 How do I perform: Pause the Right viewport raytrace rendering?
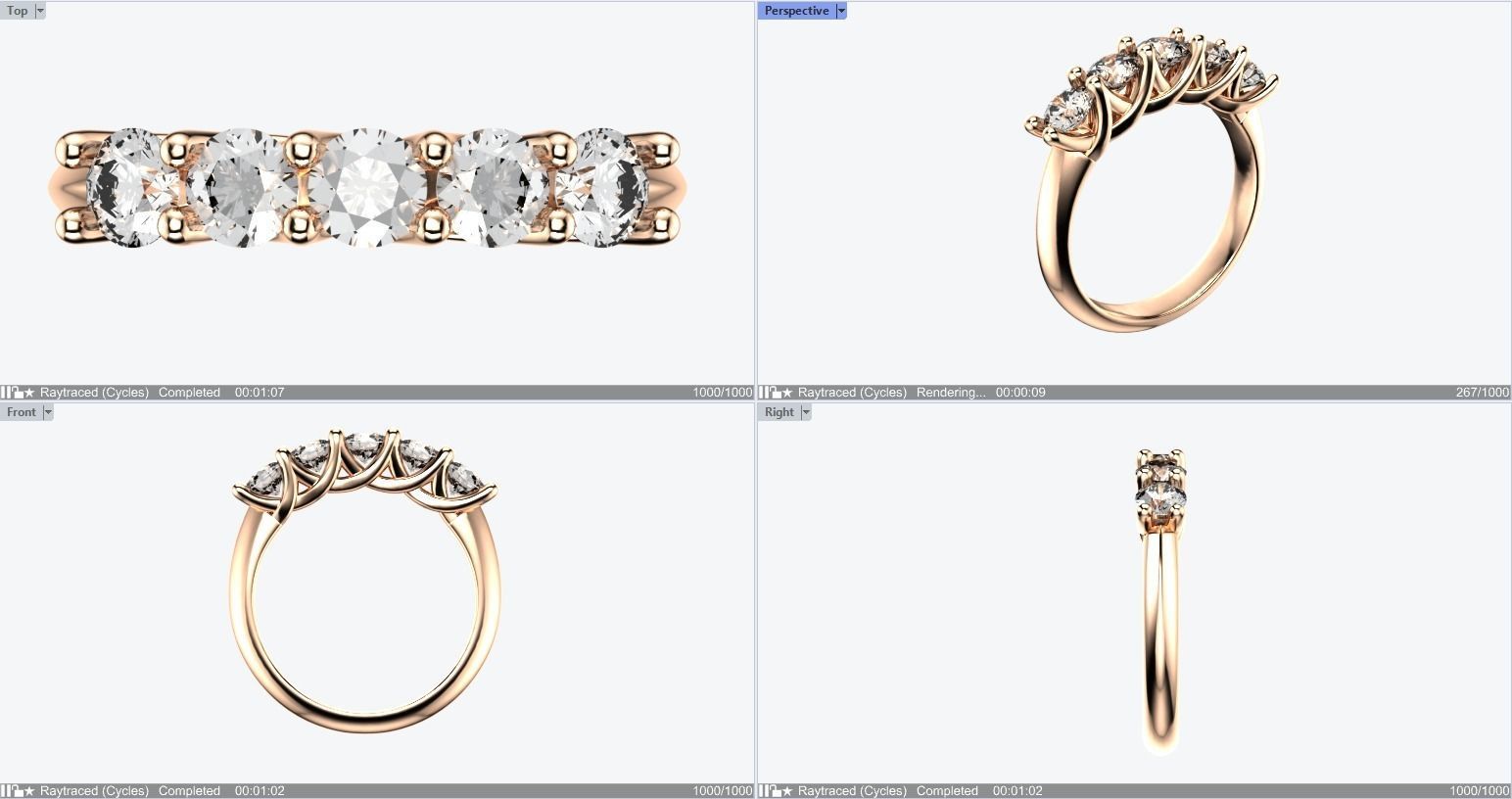tap(764, 791)
